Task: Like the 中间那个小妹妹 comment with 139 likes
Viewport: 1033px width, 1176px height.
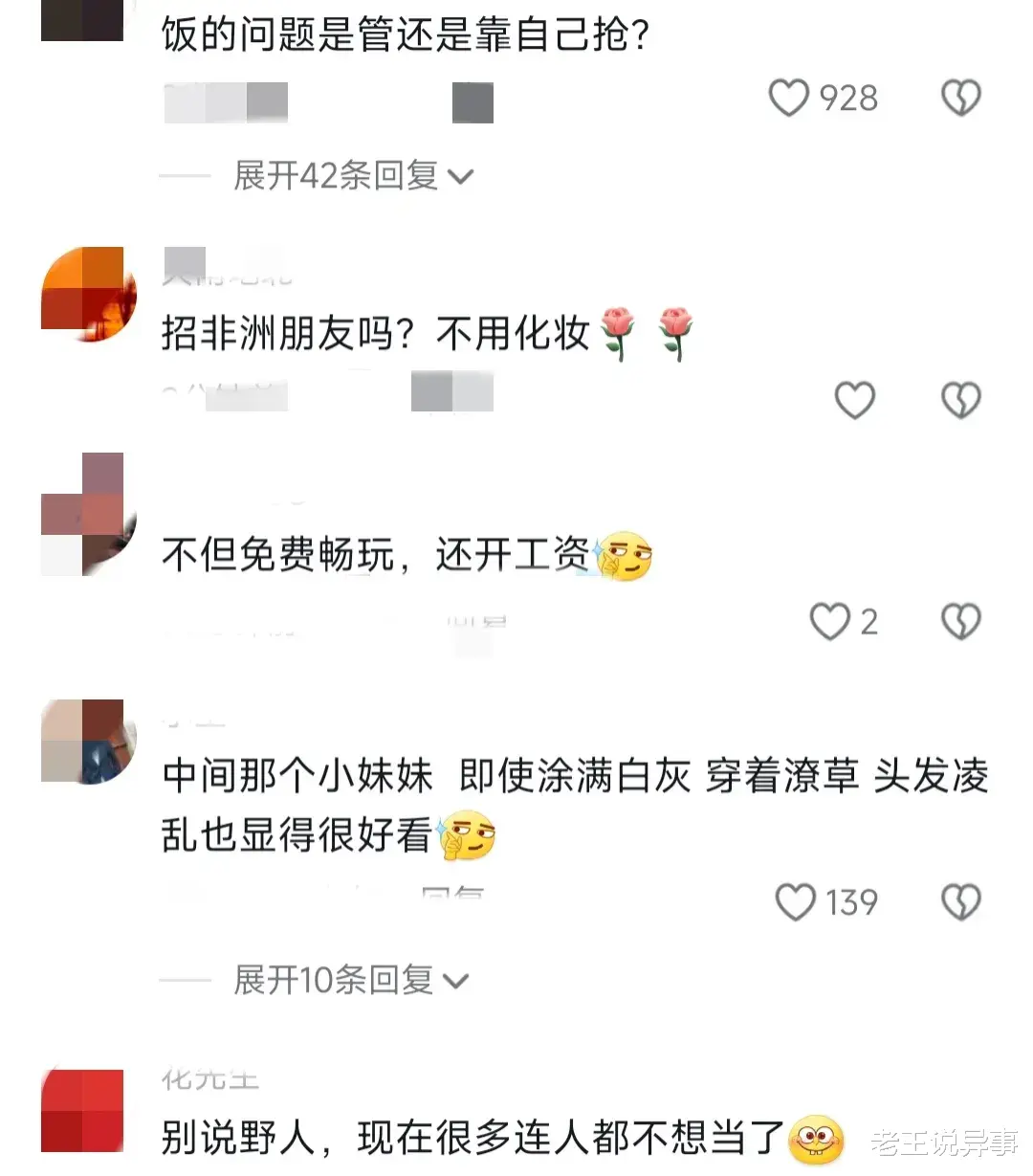Action: coord(795,901)
